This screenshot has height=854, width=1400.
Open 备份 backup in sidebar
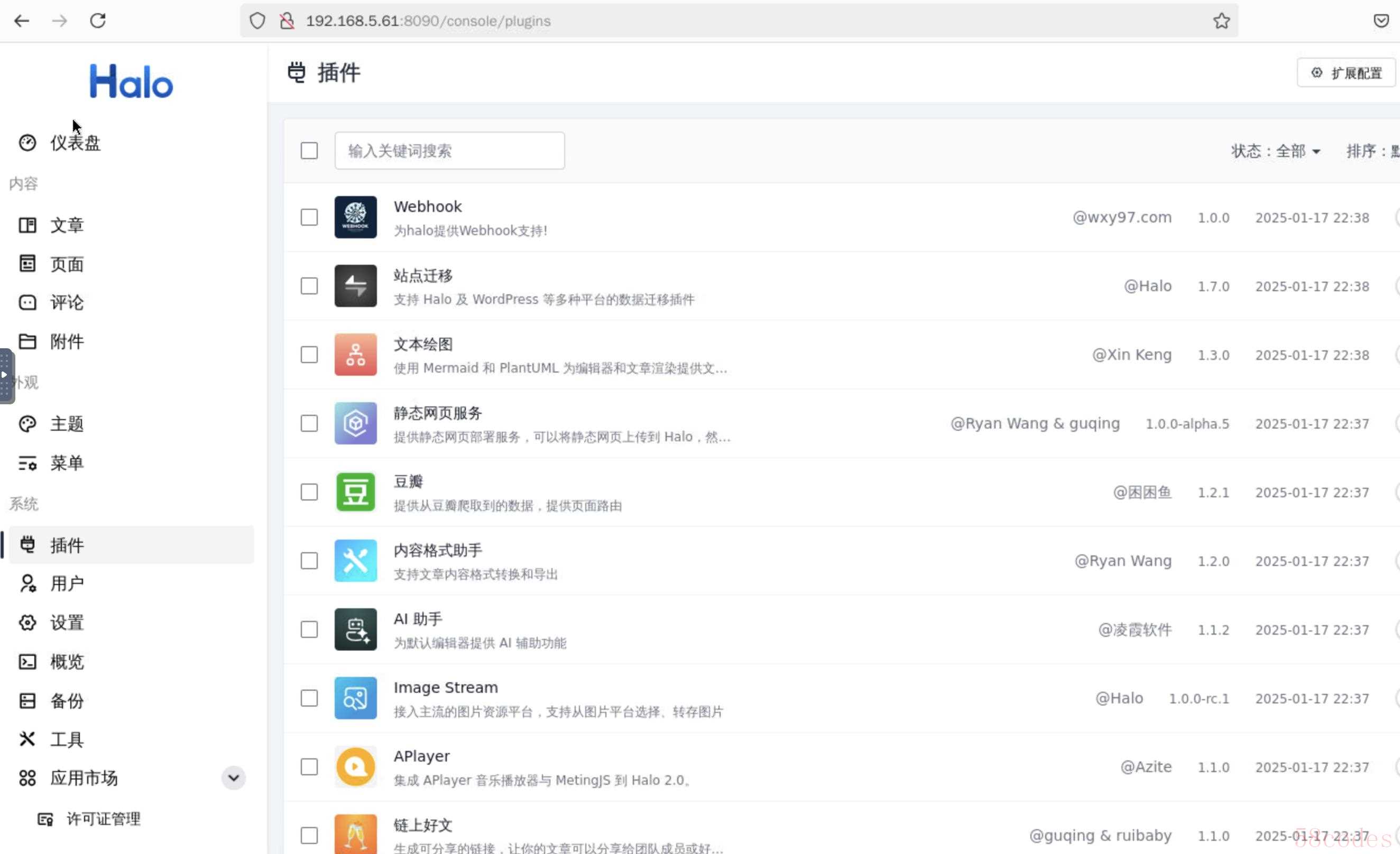point(131,700)
